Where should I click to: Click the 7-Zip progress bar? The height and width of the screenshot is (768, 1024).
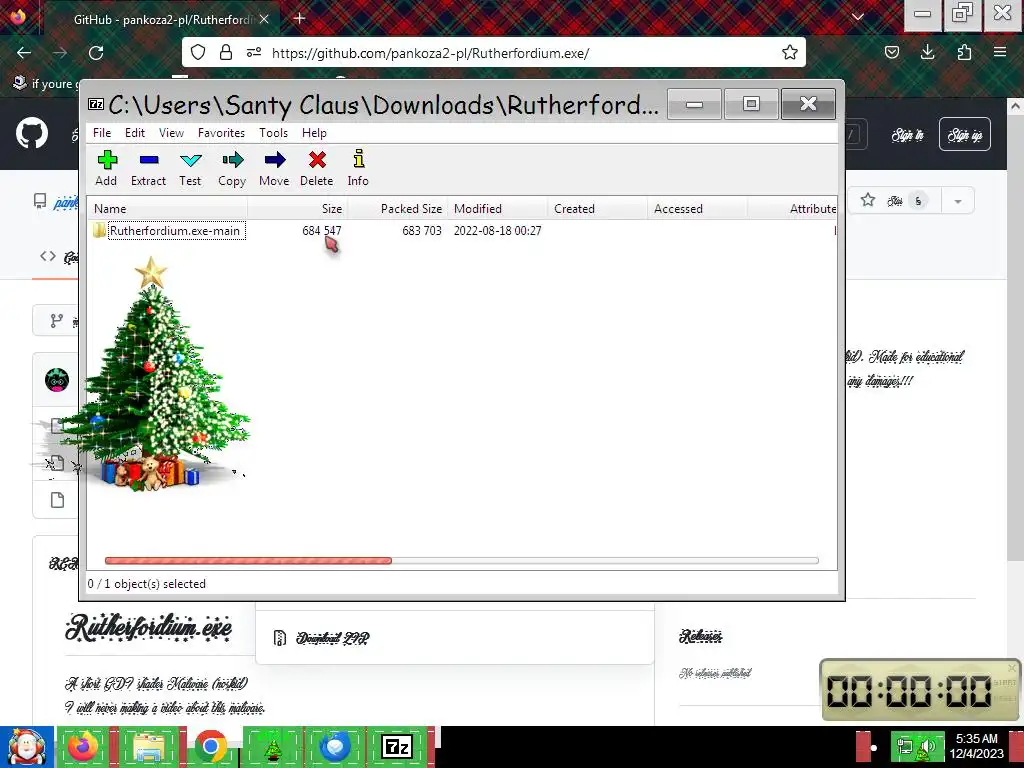point(461,560)
